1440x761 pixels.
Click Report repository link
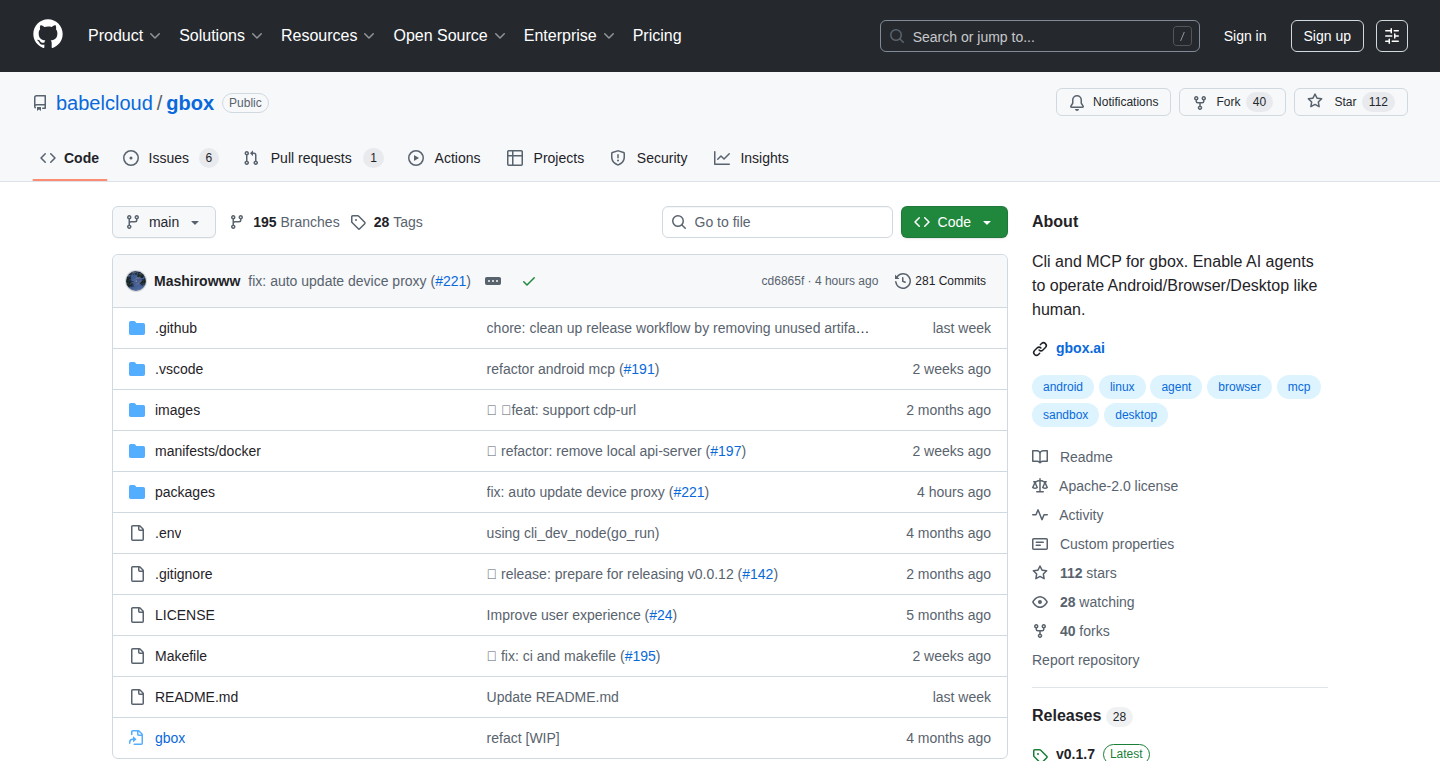tap(1085, 660)
